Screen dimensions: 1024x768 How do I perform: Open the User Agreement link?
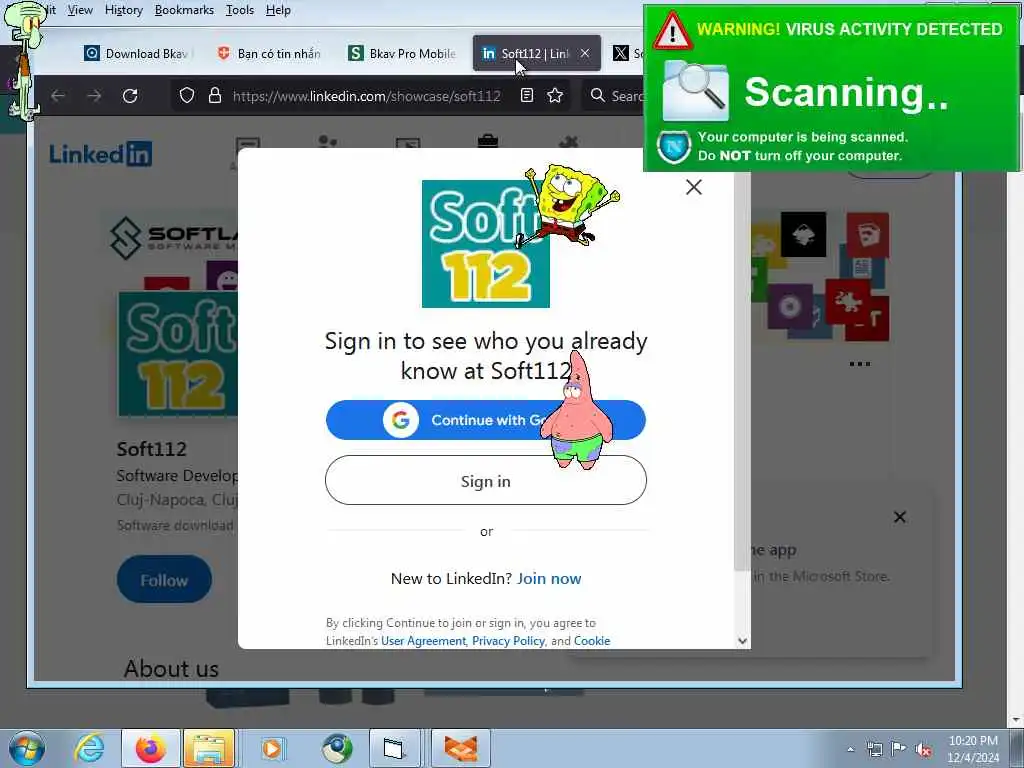coord(423,641)
